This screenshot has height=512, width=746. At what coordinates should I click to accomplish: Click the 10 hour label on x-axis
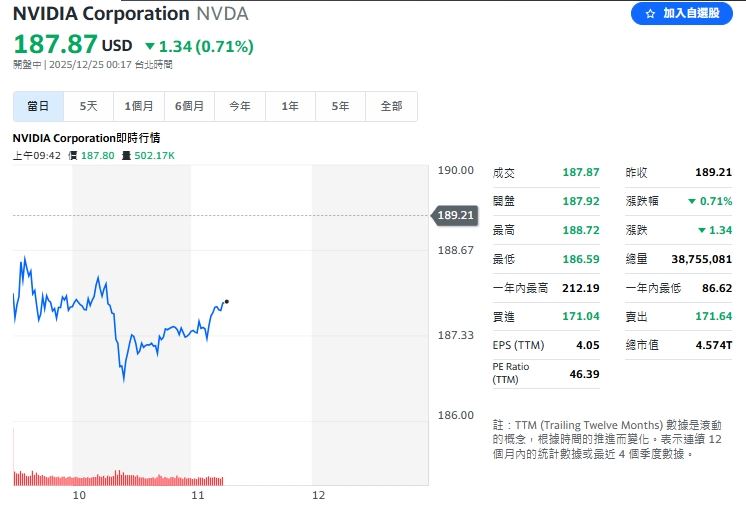[x=79, y=495]
